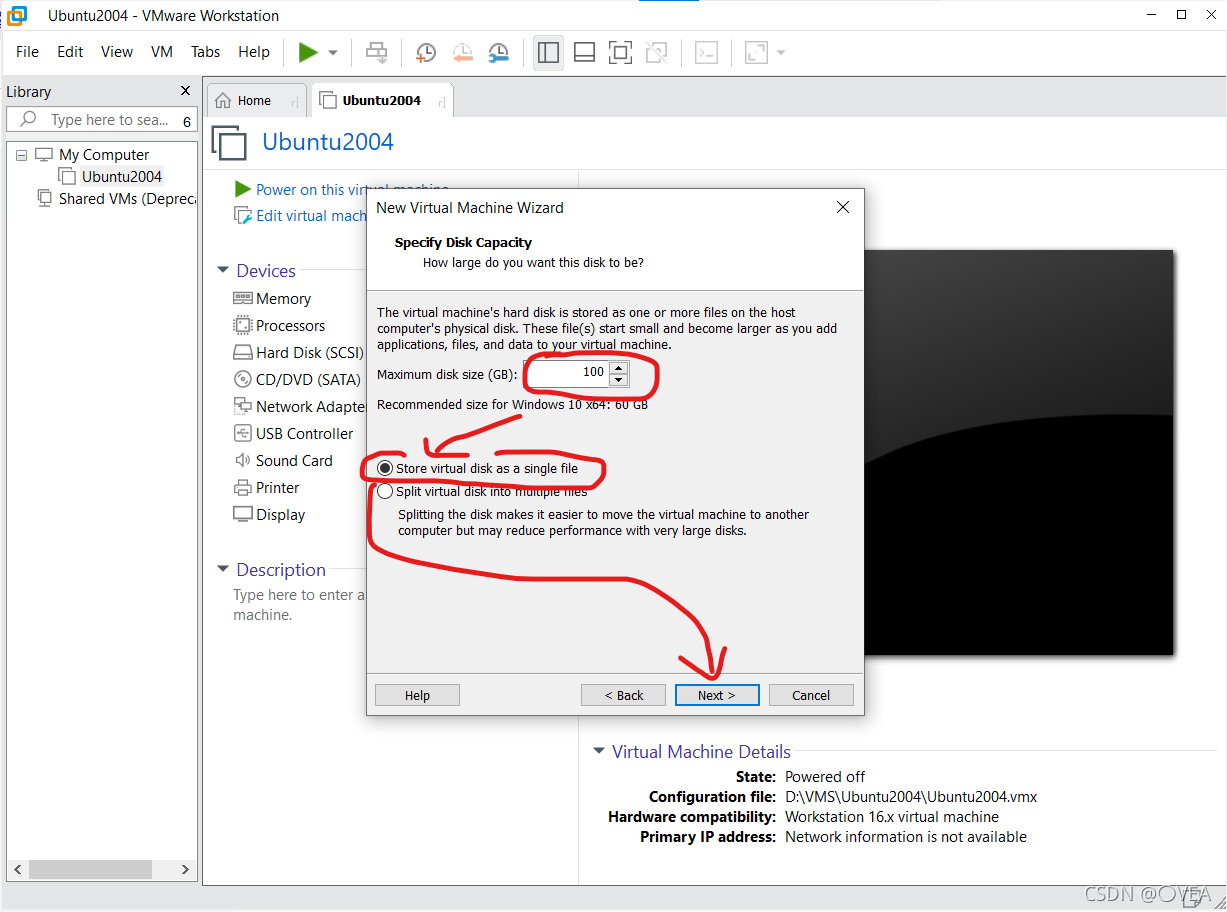Click the console view toolbar icon
The image size is (1227, 912).
pyautogui.click(x=707, y=52)
